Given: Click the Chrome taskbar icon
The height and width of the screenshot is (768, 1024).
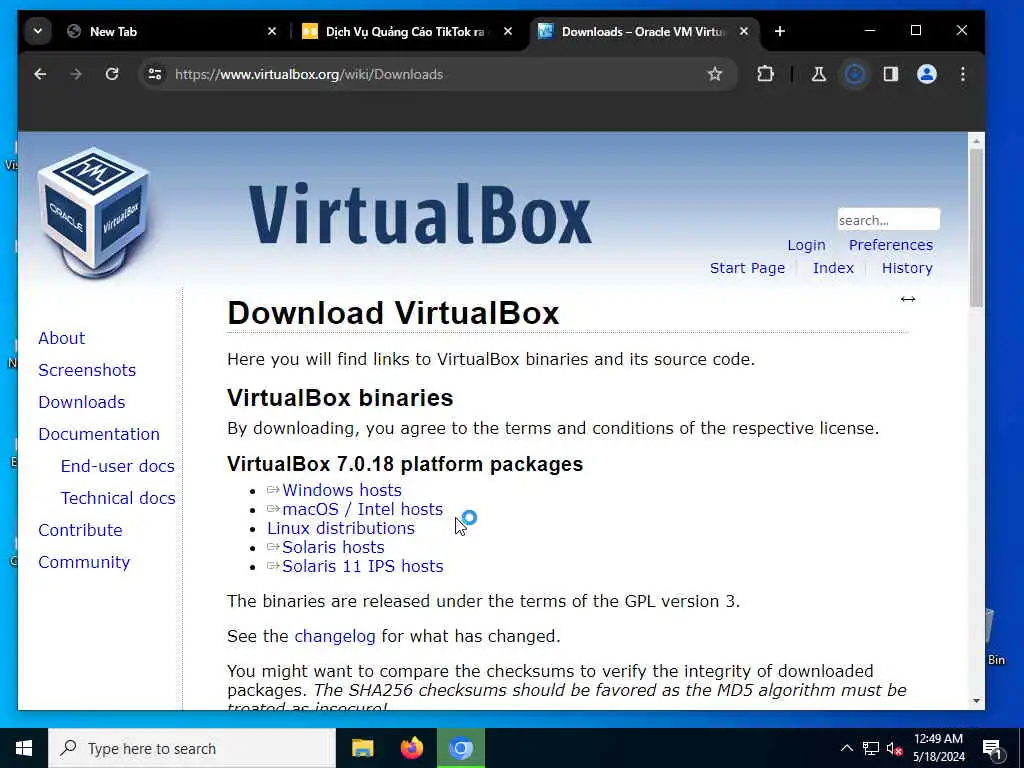Looking at the screenshot, I should (x=461, y=748).
